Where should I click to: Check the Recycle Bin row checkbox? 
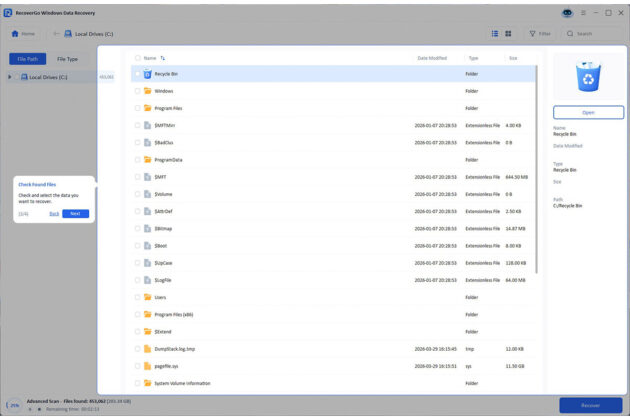click(137, 74)
